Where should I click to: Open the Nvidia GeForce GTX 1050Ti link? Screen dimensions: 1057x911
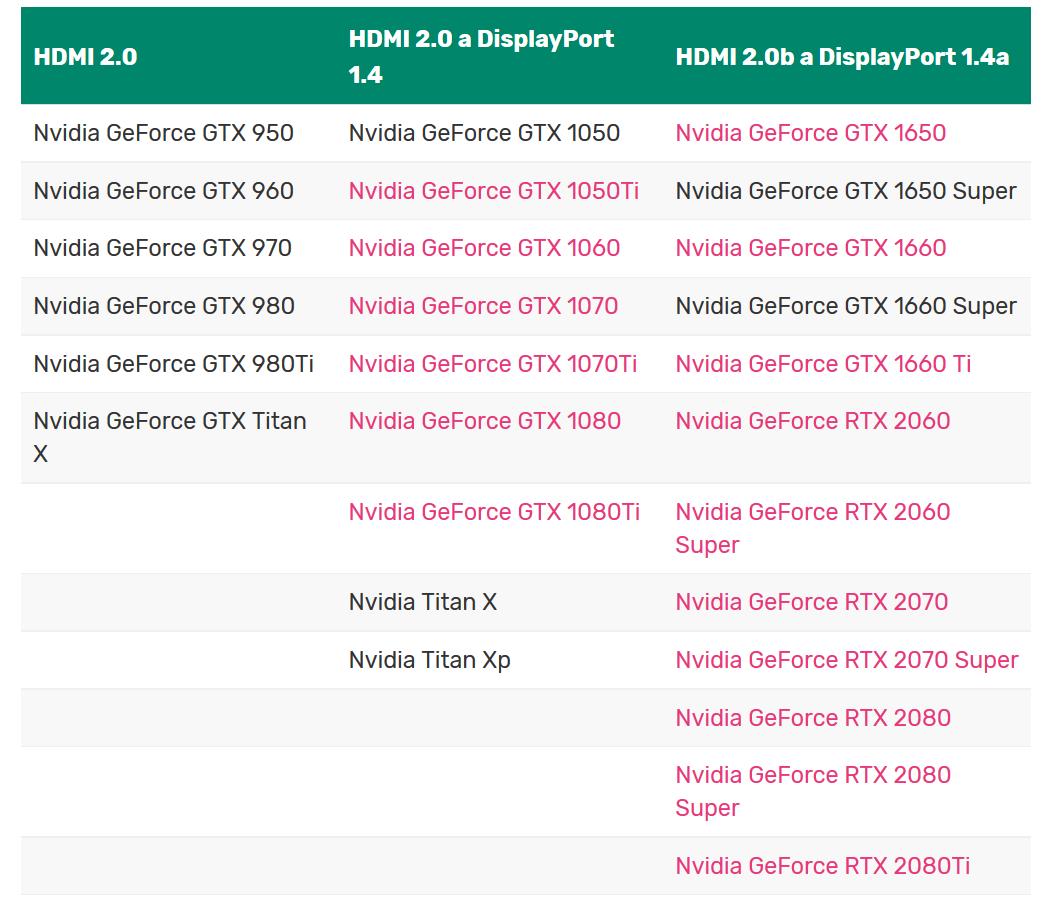[493, 191]
